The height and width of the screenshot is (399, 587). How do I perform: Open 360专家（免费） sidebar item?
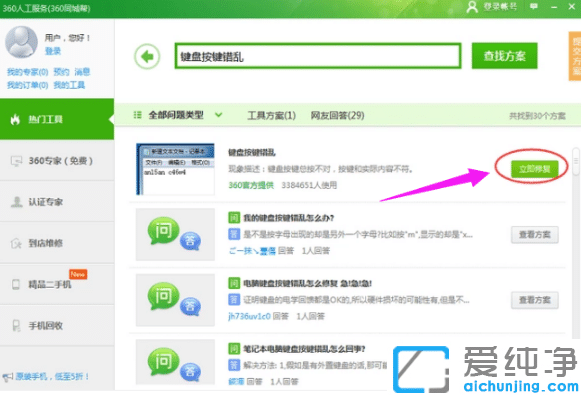(57, 161)
